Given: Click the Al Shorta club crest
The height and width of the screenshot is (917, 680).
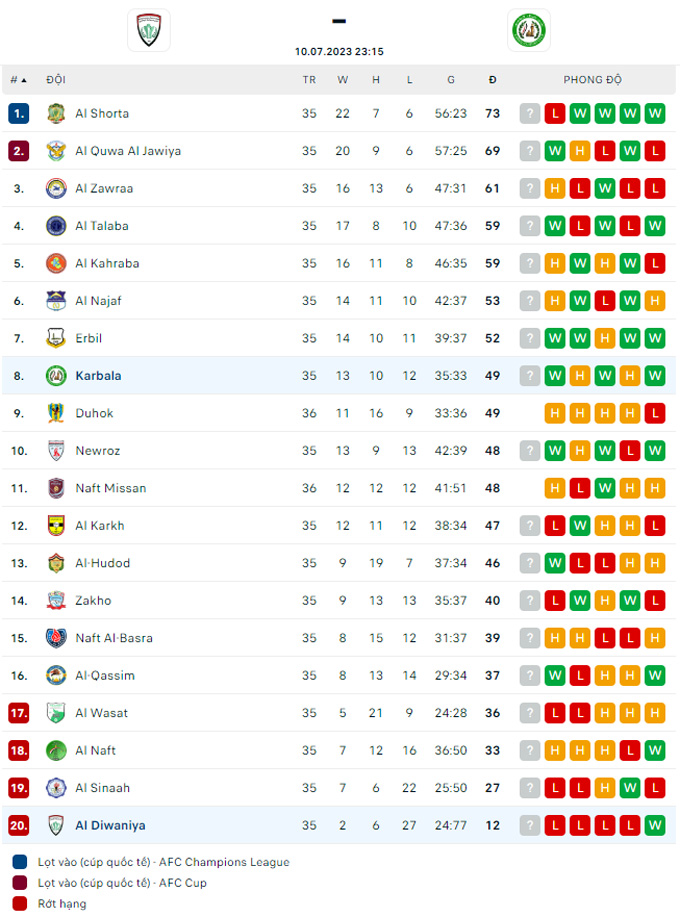Looking at the screenshot, I should 56,114.
